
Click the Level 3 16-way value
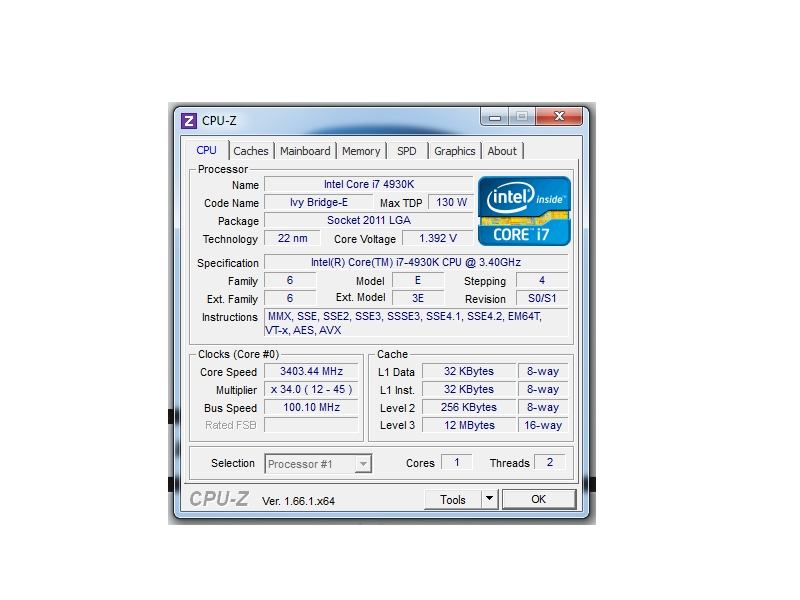[543, 425]
